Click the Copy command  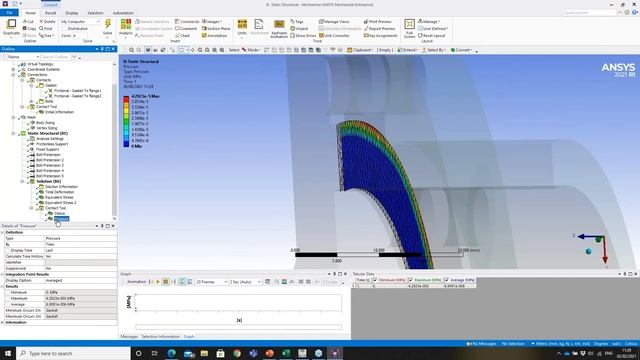pyautogui.click(x=29, y=29)
